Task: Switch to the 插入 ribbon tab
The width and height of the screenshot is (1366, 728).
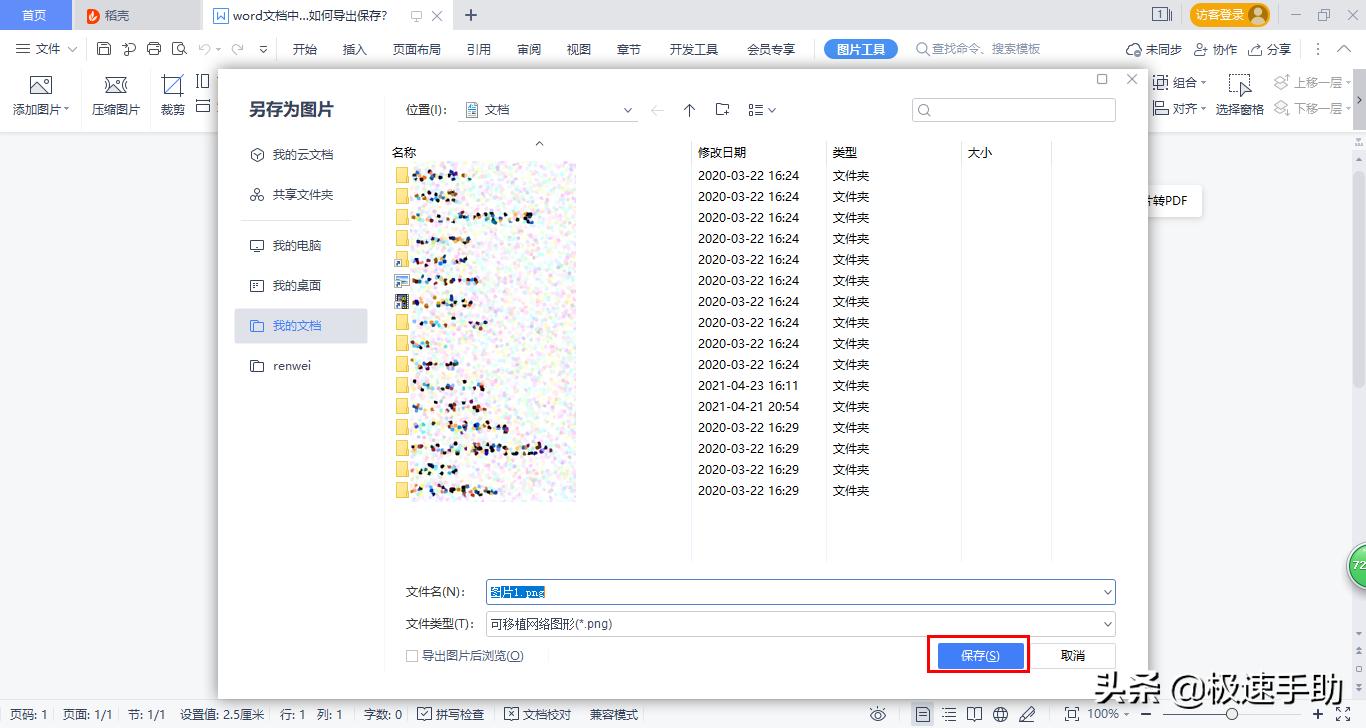Action: 354,48
